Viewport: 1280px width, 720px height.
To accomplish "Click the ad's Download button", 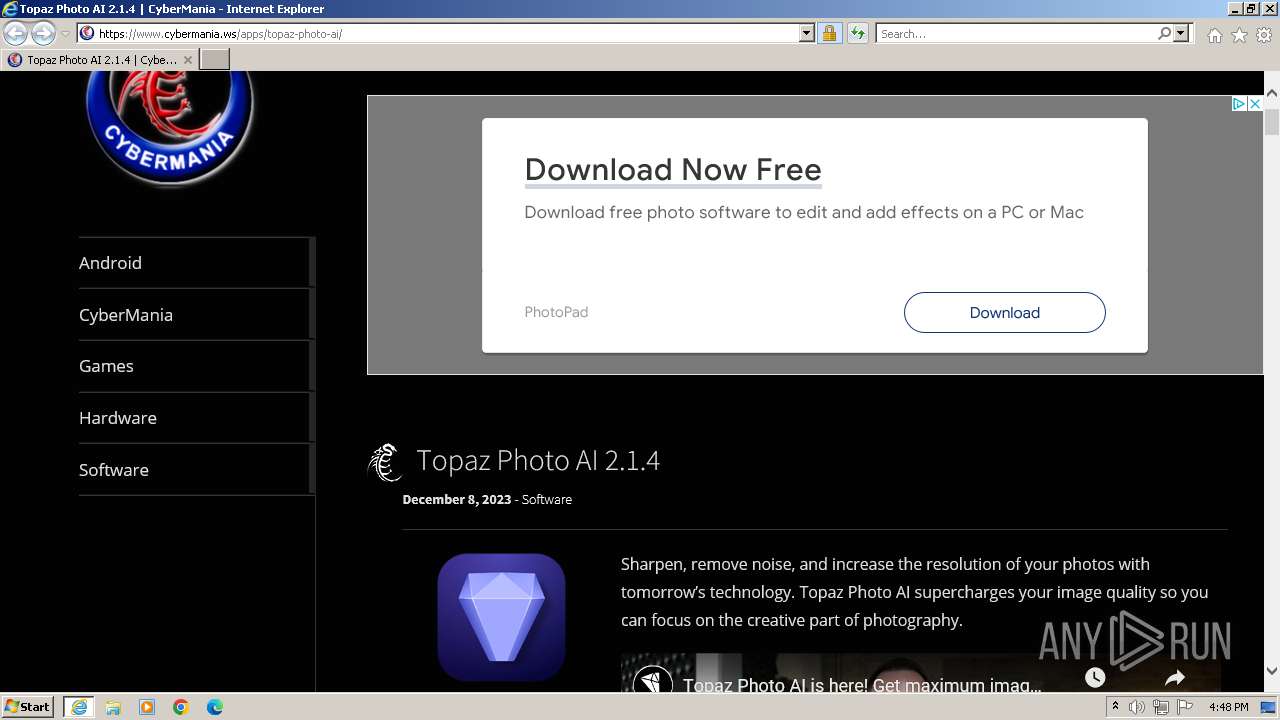I will pos(1005,312).
